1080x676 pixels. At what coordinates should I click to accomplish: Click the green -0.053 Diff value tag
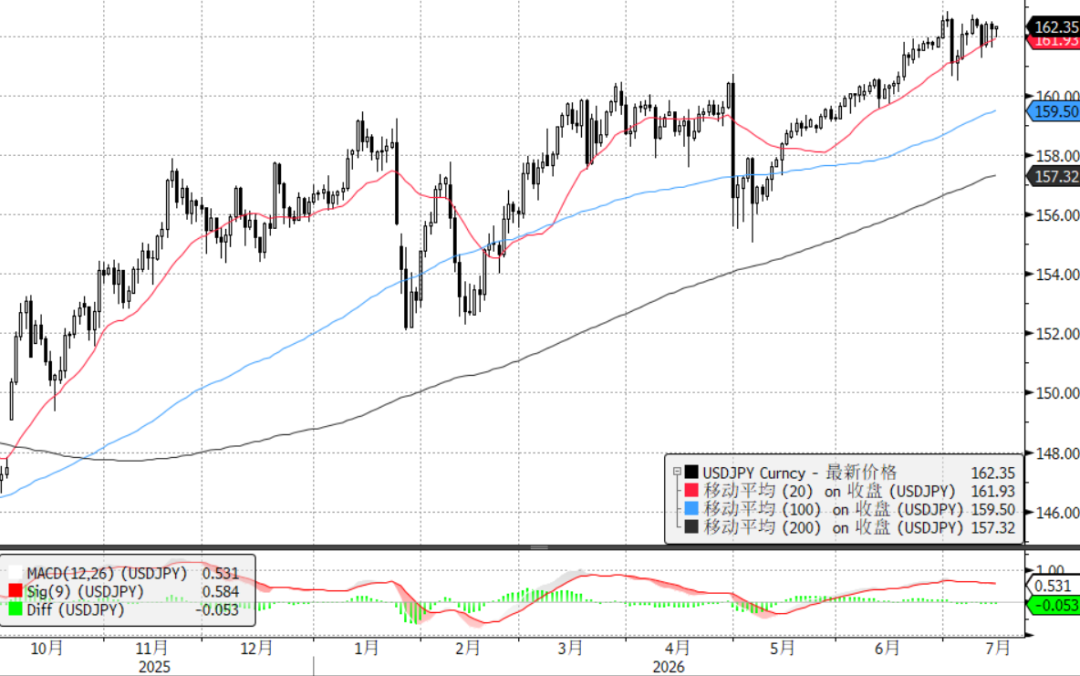click(1053, 605)
